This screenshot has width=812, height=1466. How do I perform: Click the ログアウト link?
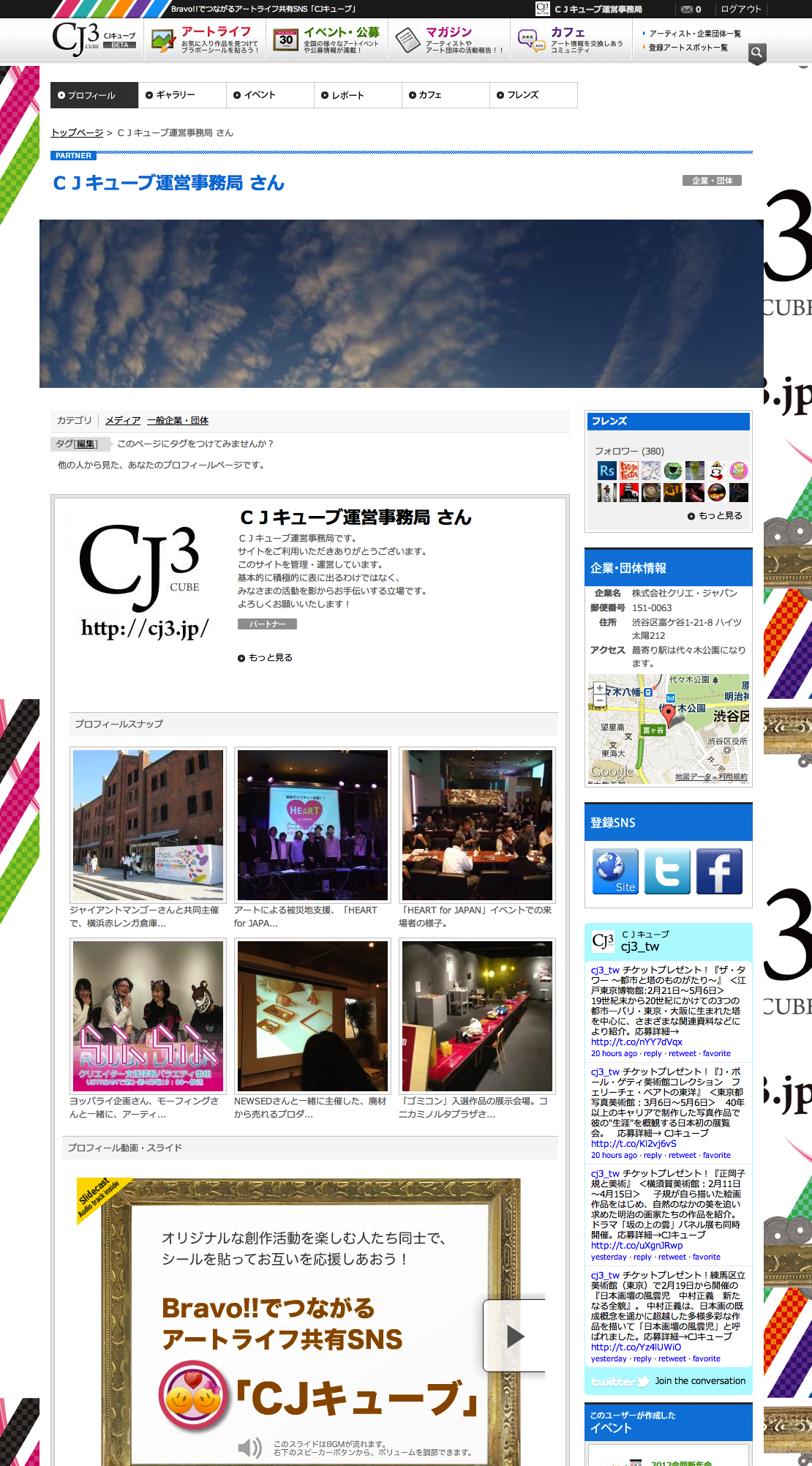click(x=741, y=9)
